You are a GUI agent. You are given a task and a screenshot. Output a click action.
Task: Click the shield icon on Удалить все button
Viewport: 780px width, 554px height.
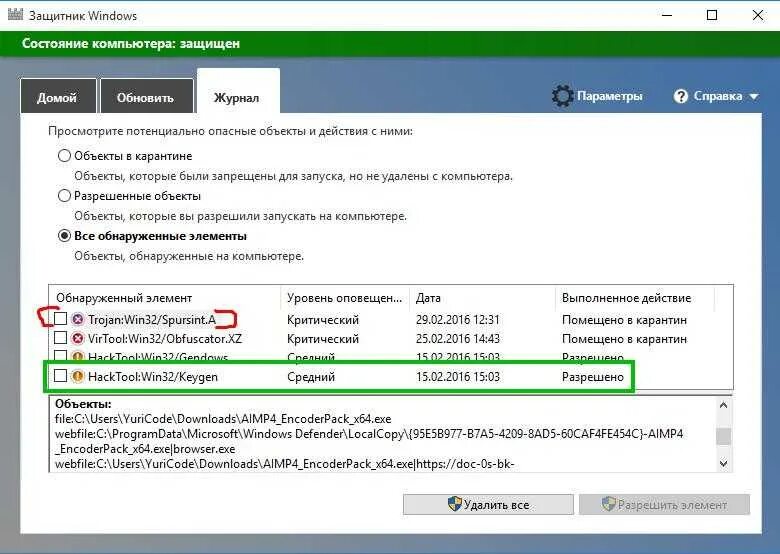(455, 504)
